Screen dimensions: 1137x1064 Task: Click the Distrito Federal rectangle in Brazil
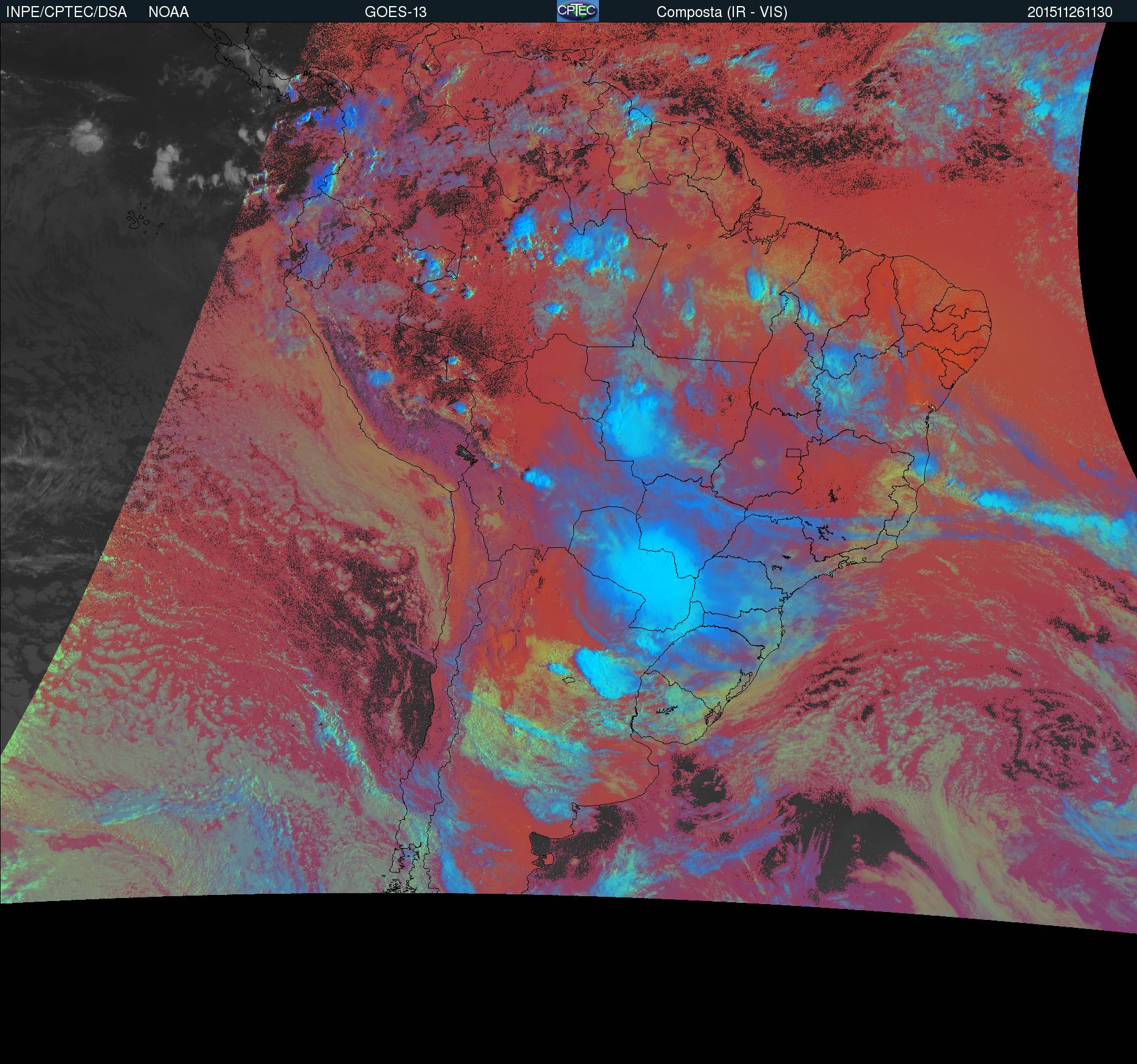point(793,452)
